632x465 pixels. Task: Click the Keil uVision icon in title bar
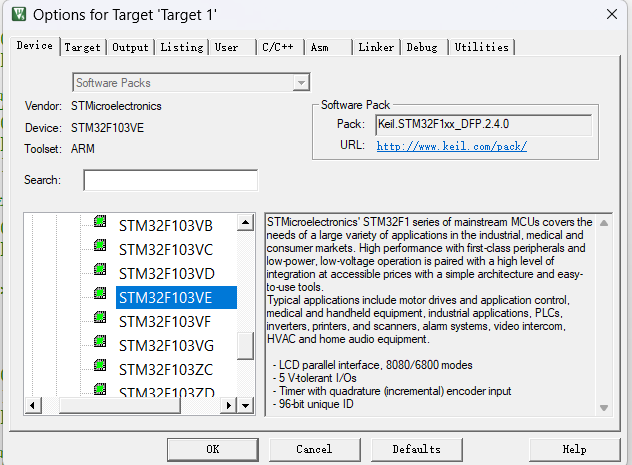[x=19, y=15]
